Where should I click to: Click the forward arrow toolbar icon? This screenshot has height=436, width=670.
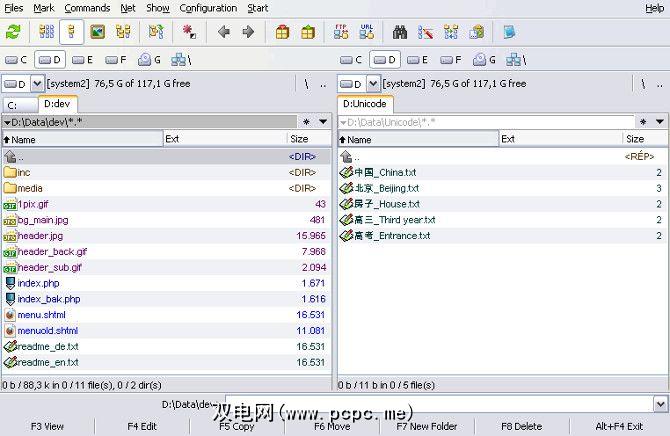(x=248, y=32)
